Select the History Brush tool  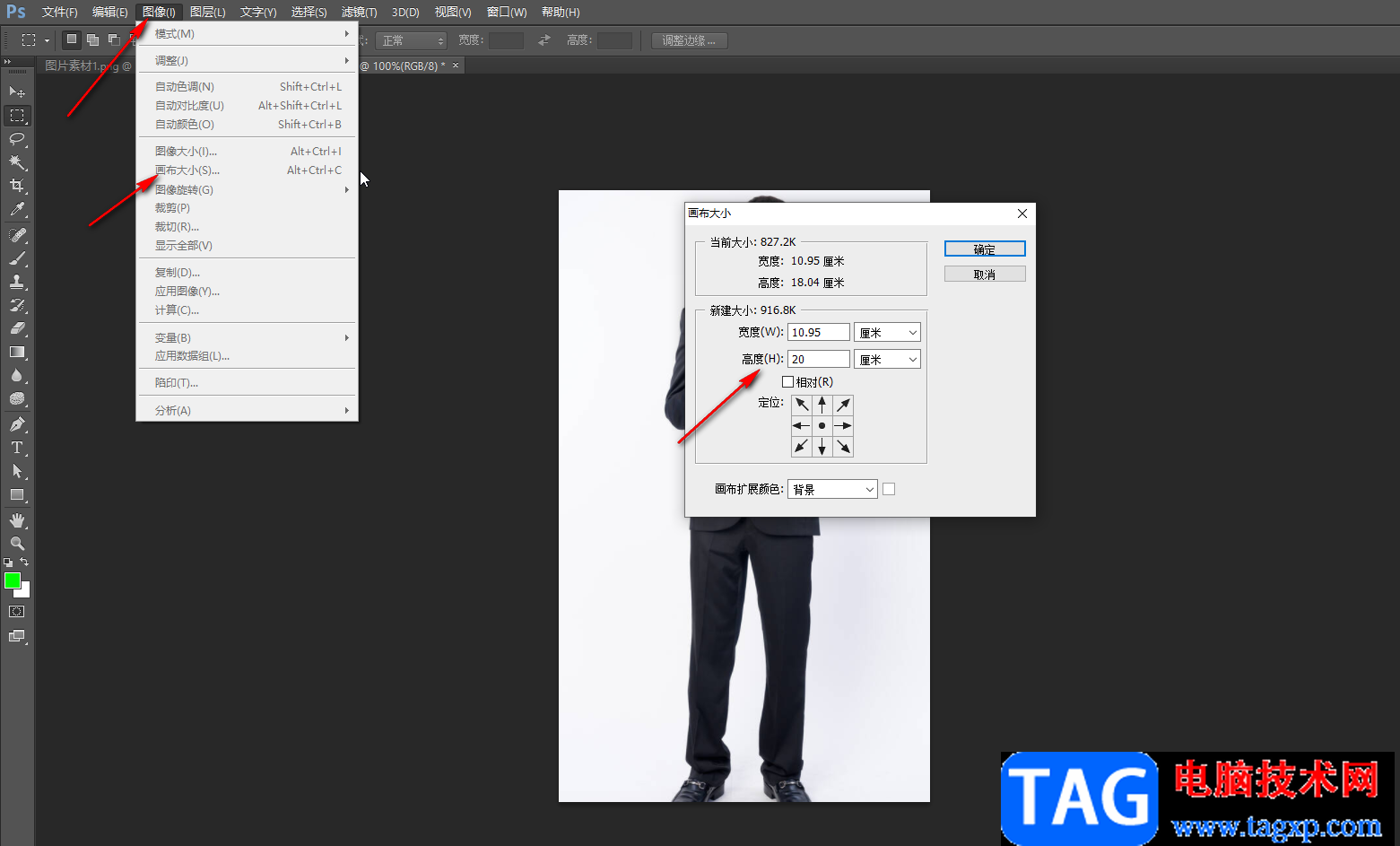tap(17, 305)
